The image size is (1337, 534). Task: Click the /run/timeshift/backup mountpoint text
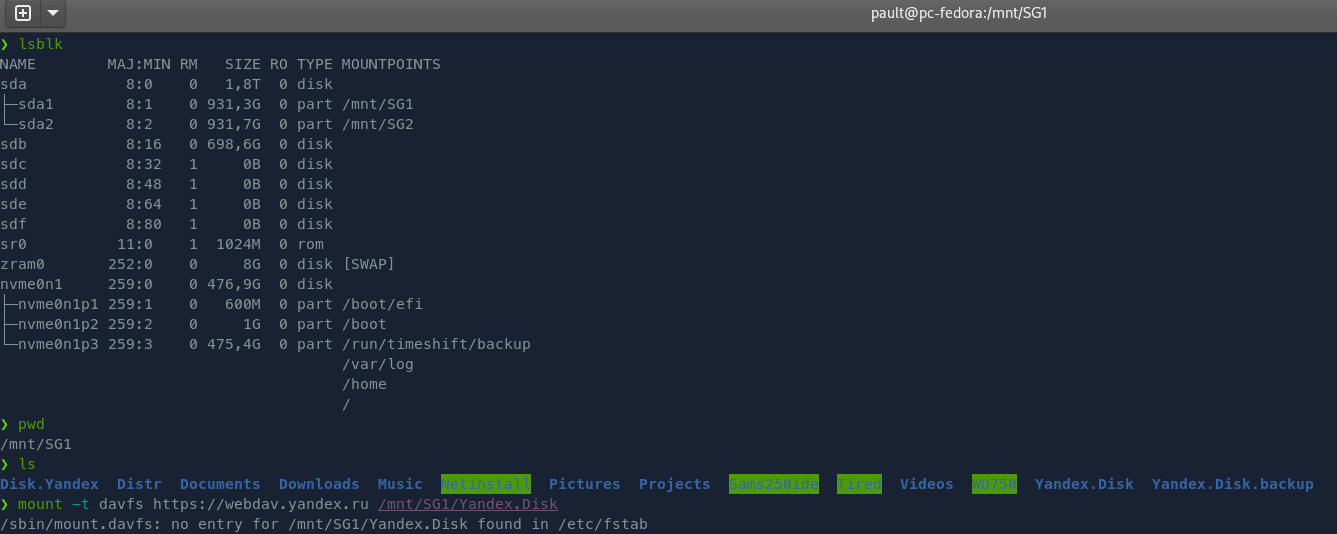click(436, 344)
